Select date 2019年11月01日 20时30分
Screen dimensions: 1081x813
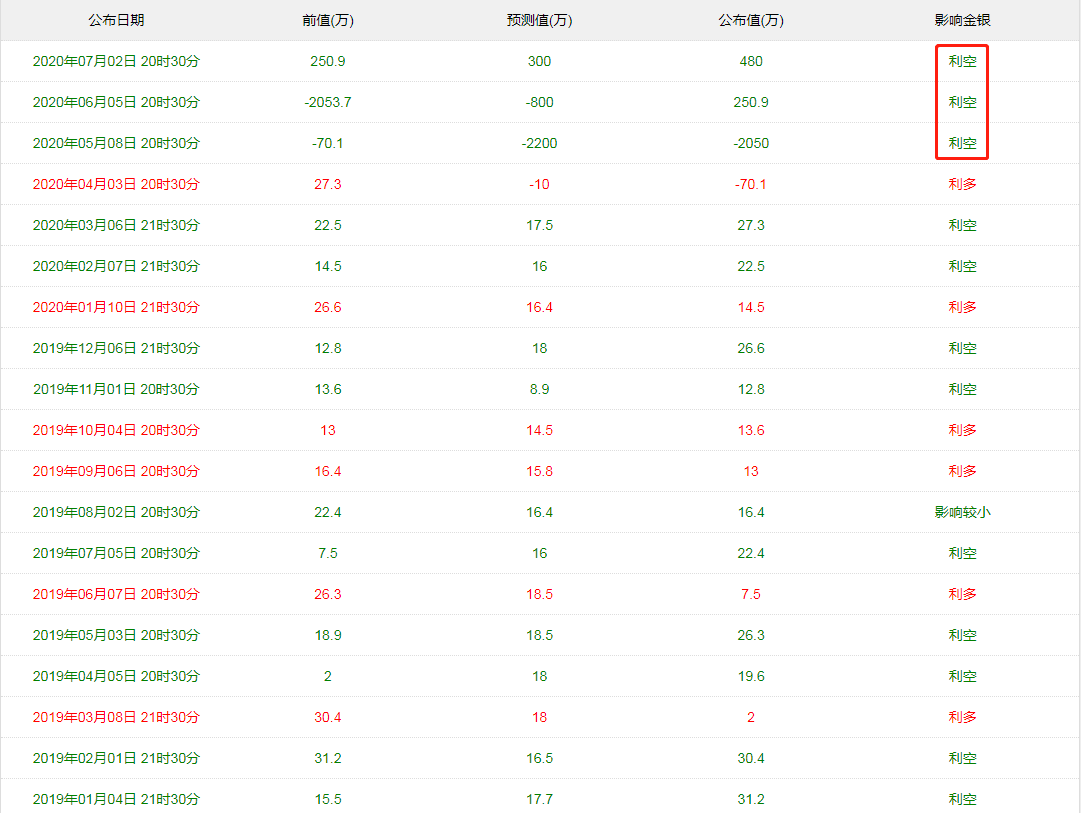point(116,389)
